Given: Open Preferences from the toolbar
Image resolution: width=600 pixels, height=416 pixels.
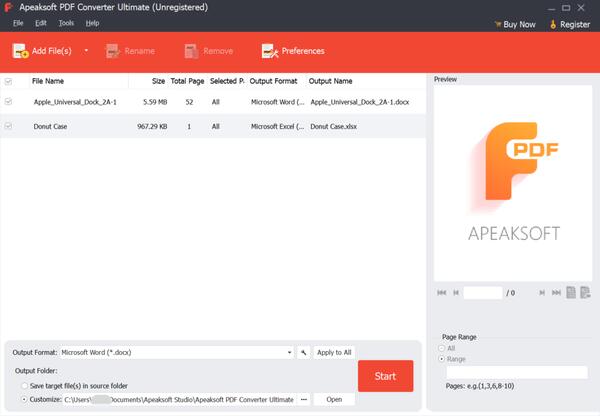Looking at the screenshot, I should [x=292, y=50].
